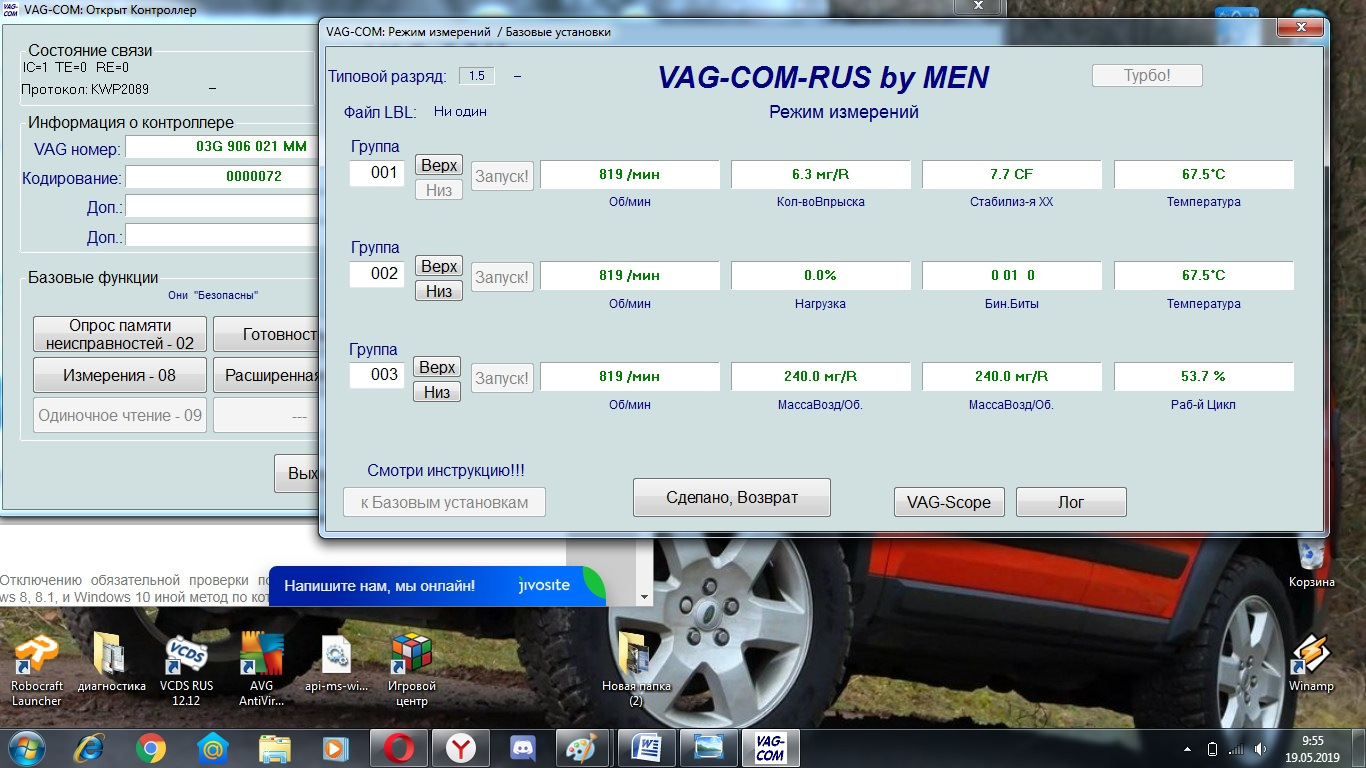Click Запуск! button for group 003
The image size is (1366, 768).
pyautogui.click(x=502, y=378)
